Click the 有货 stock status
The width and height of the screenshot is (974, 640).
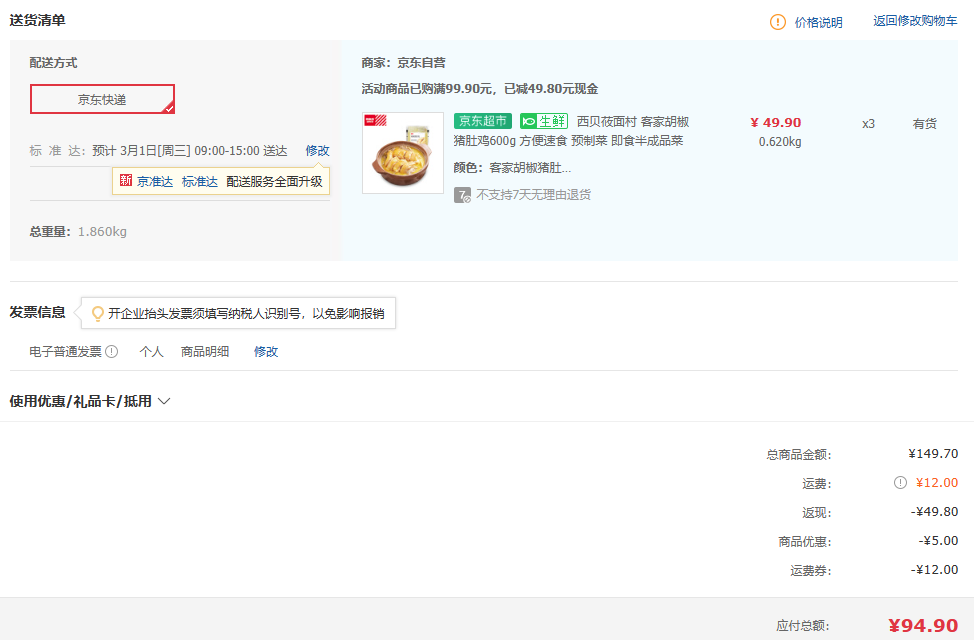924,124
